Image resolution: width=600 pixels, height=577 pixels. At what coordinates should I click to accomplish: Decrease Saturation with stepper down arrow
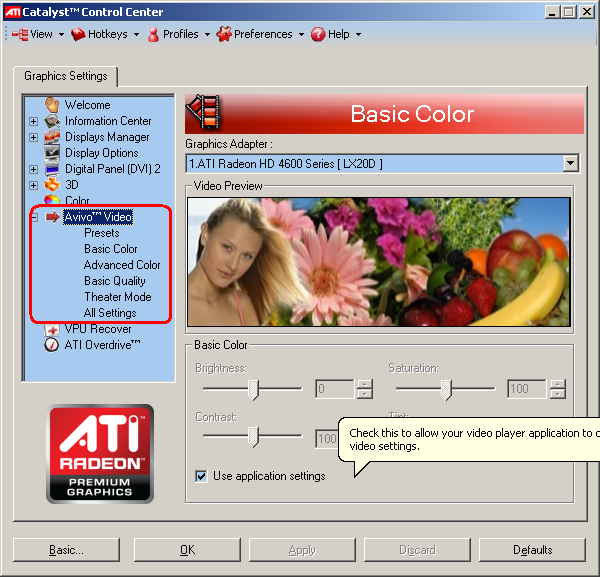(x=558, y=394)
